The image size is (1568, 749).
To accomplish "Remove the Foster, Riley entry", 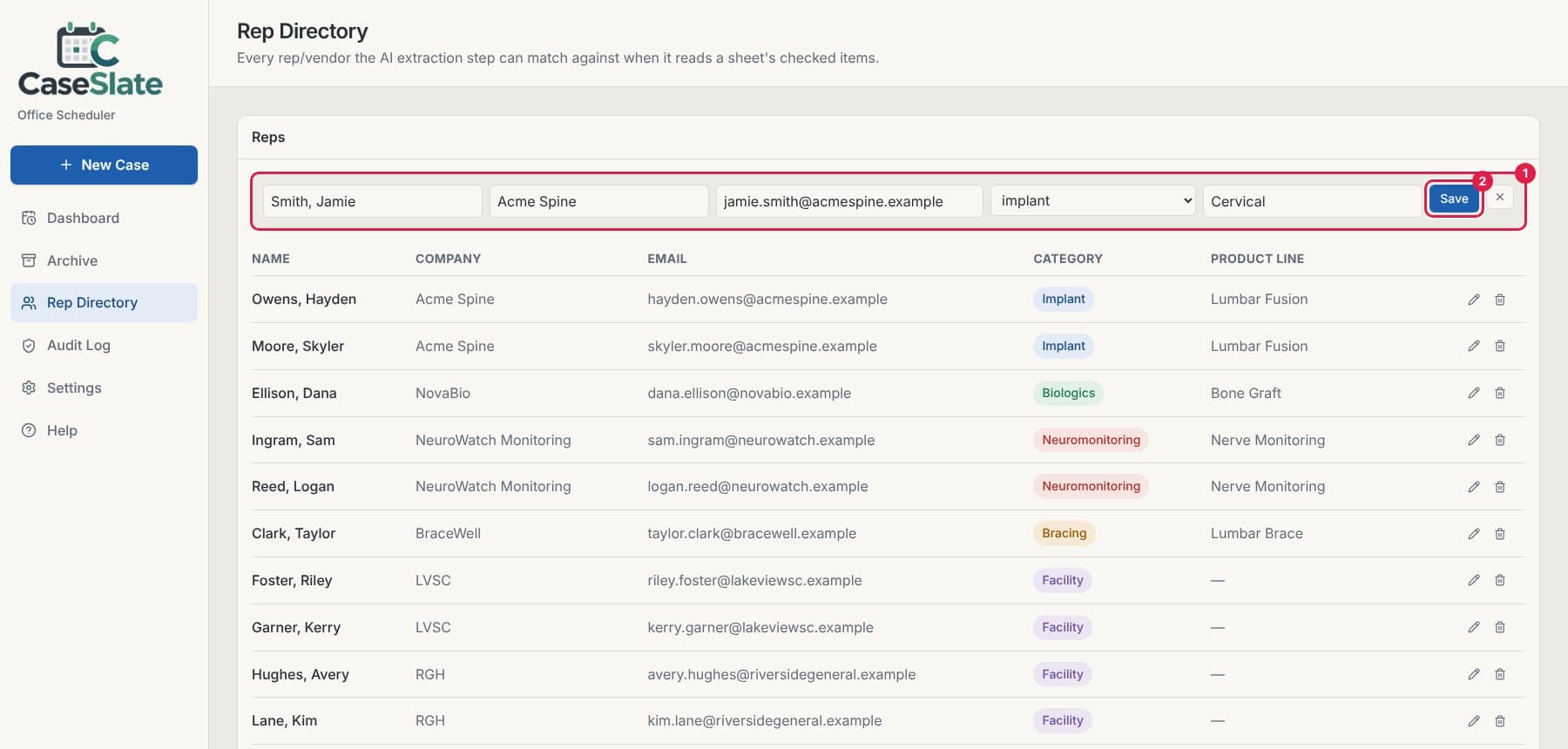I will (1500, 580).
